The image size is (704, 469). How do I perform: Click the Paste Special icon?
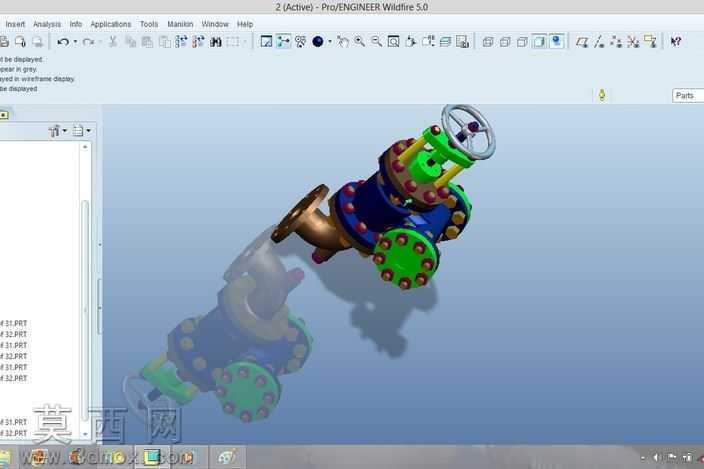165,42
